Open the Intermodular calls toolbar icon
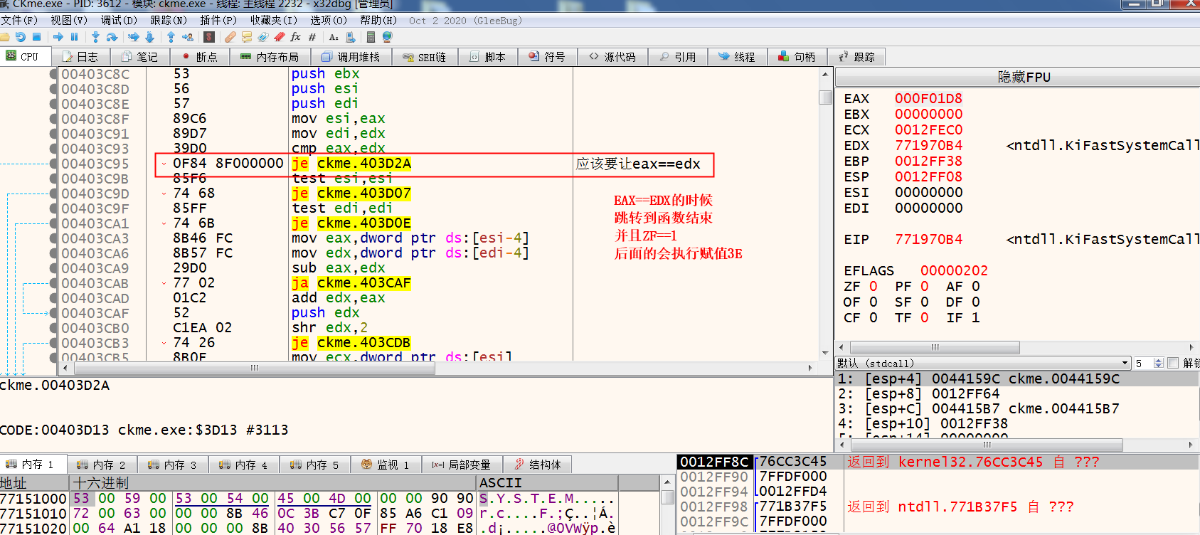The height and width of the screenshot is (535, 1200). [x=350, y=37]
